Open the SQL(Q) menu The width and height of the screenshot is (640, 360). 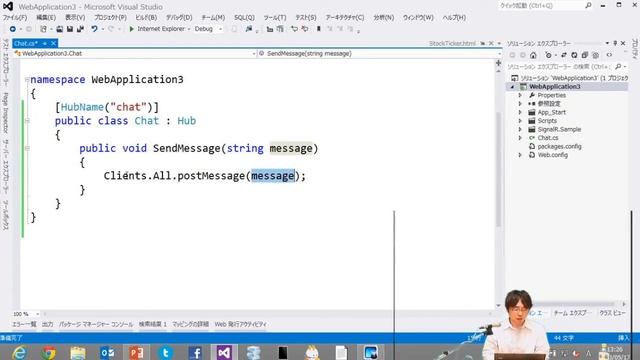pos(244,18)
